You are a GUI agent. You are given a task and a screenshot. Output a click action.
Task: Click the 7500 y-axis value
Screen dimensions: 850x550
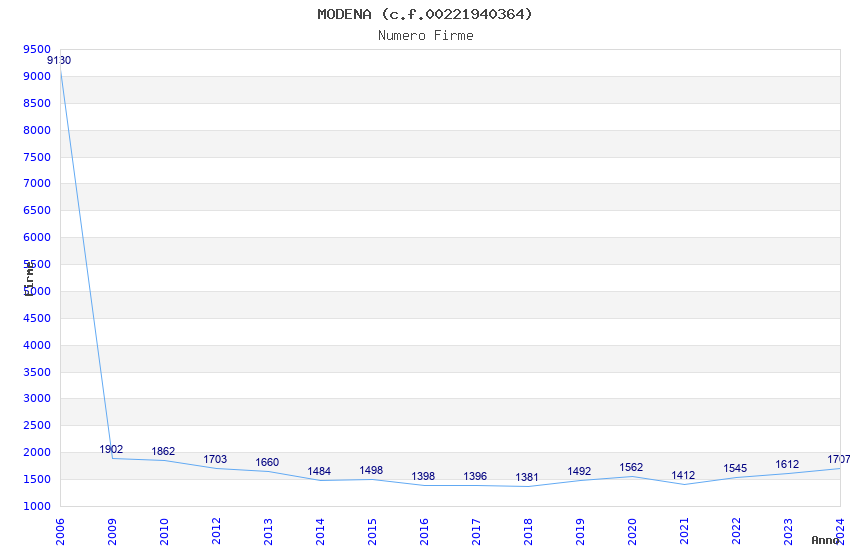(37, 157)
